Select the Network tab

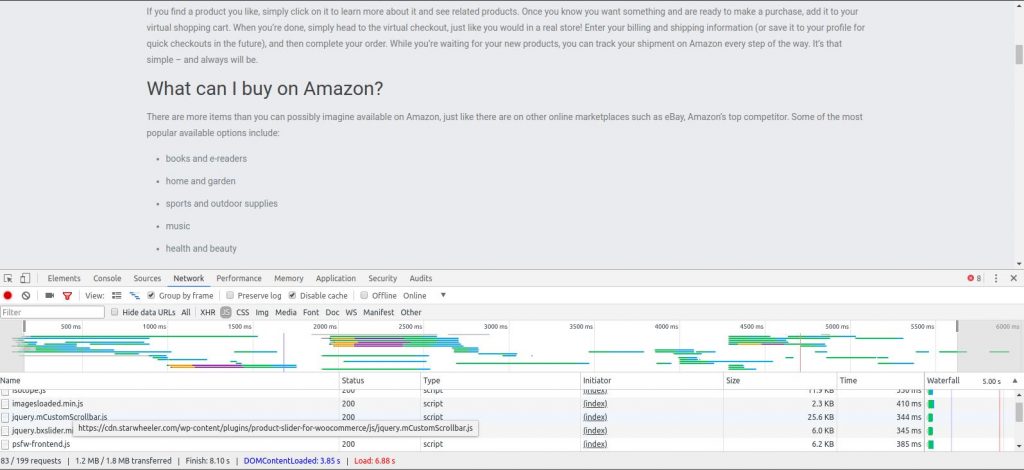pyautogui.click(x=189, y=278)
